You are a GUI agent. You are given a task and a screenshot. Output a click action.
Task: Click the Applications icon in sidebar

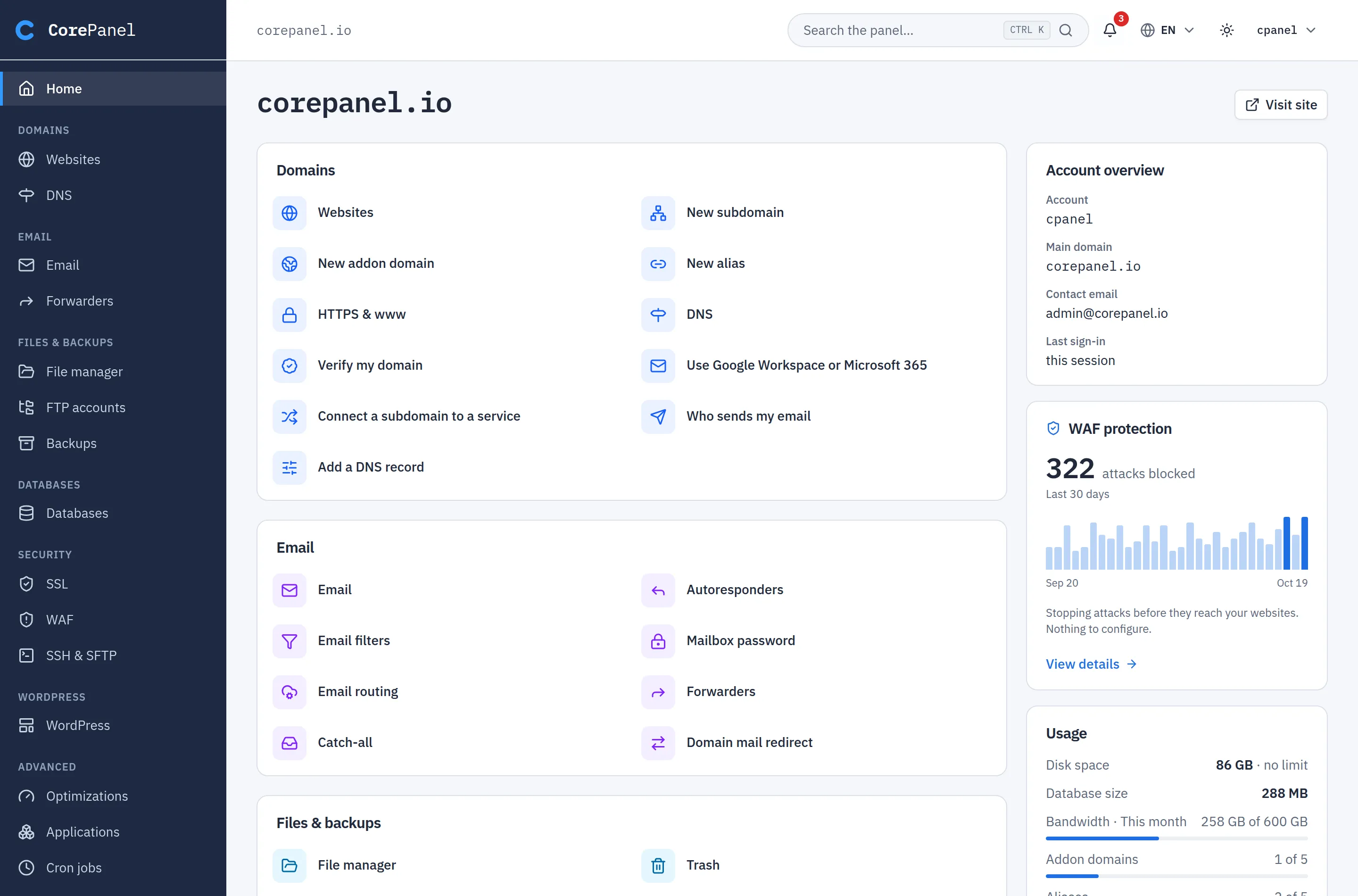point(26,832)
